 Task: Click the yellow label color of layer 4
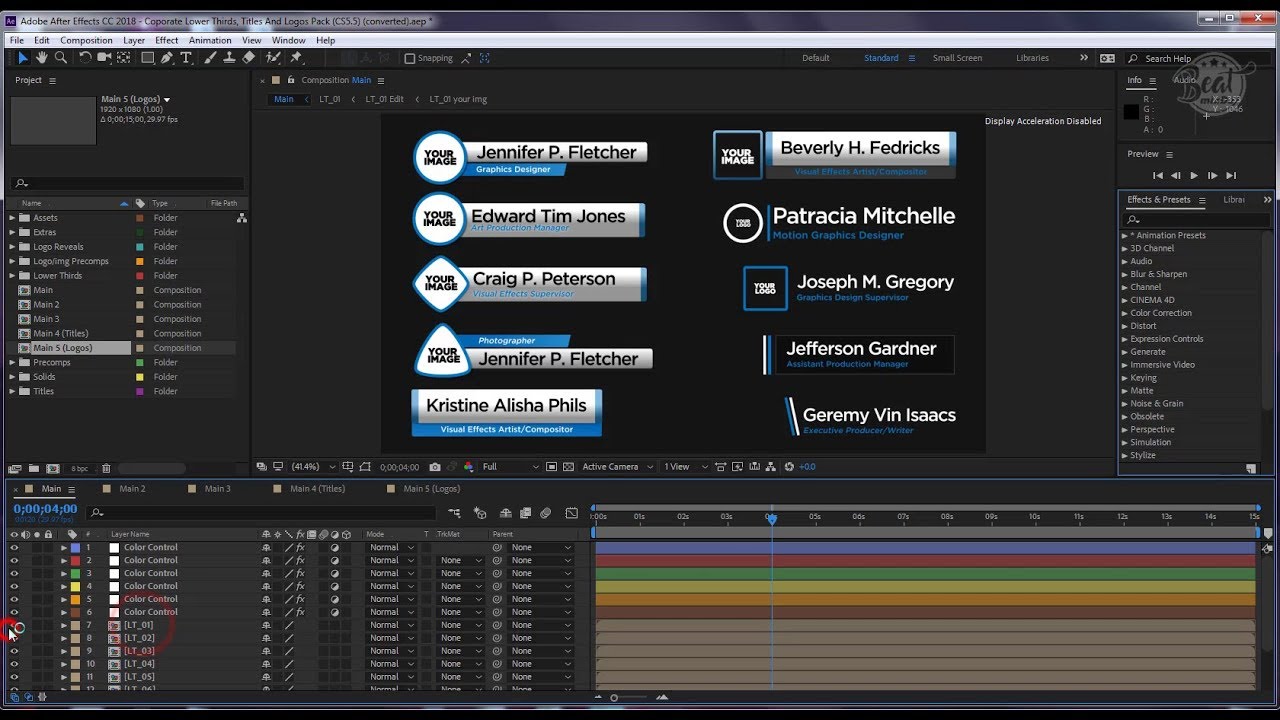(x=75, y=587)
